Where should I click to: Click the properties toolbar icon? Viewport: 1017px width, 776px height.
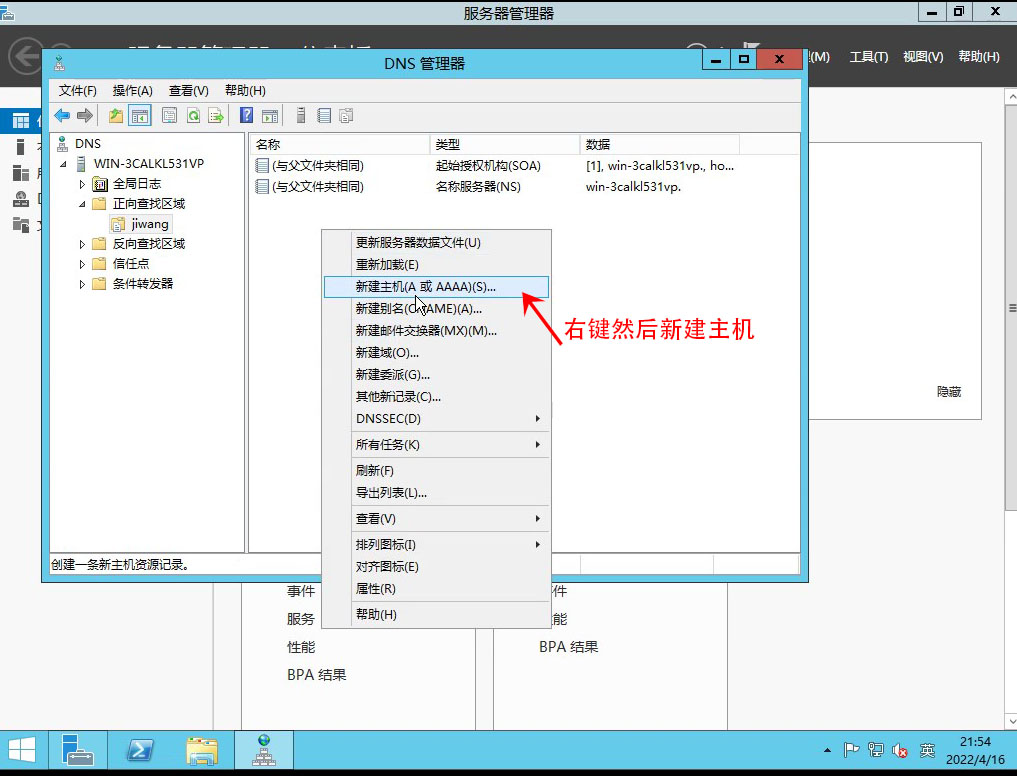170,115
